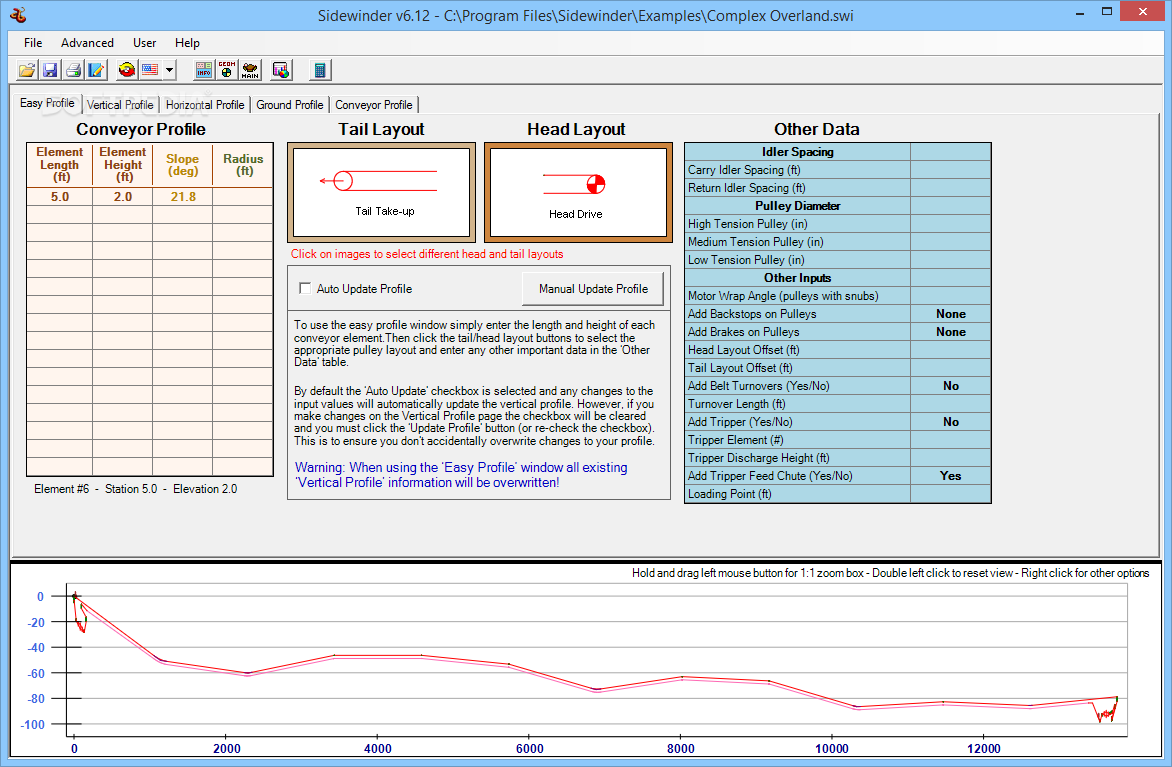The width and height of the screenshot is (1172, 767).
Task: Click the Slope cell showing 21.8
Action: tap(183, 197)
